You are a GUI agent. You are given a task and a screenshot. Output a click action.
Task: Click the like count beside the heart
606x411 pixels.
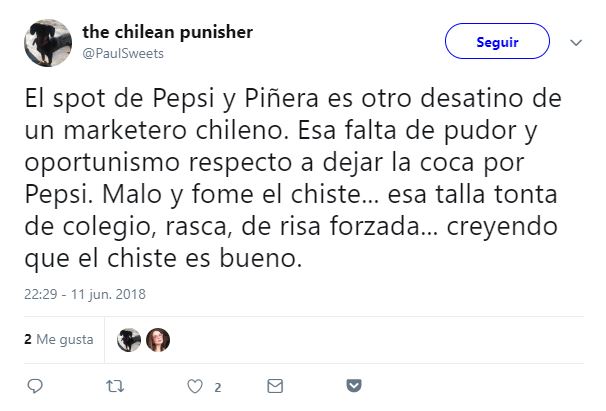pos(217,387)
